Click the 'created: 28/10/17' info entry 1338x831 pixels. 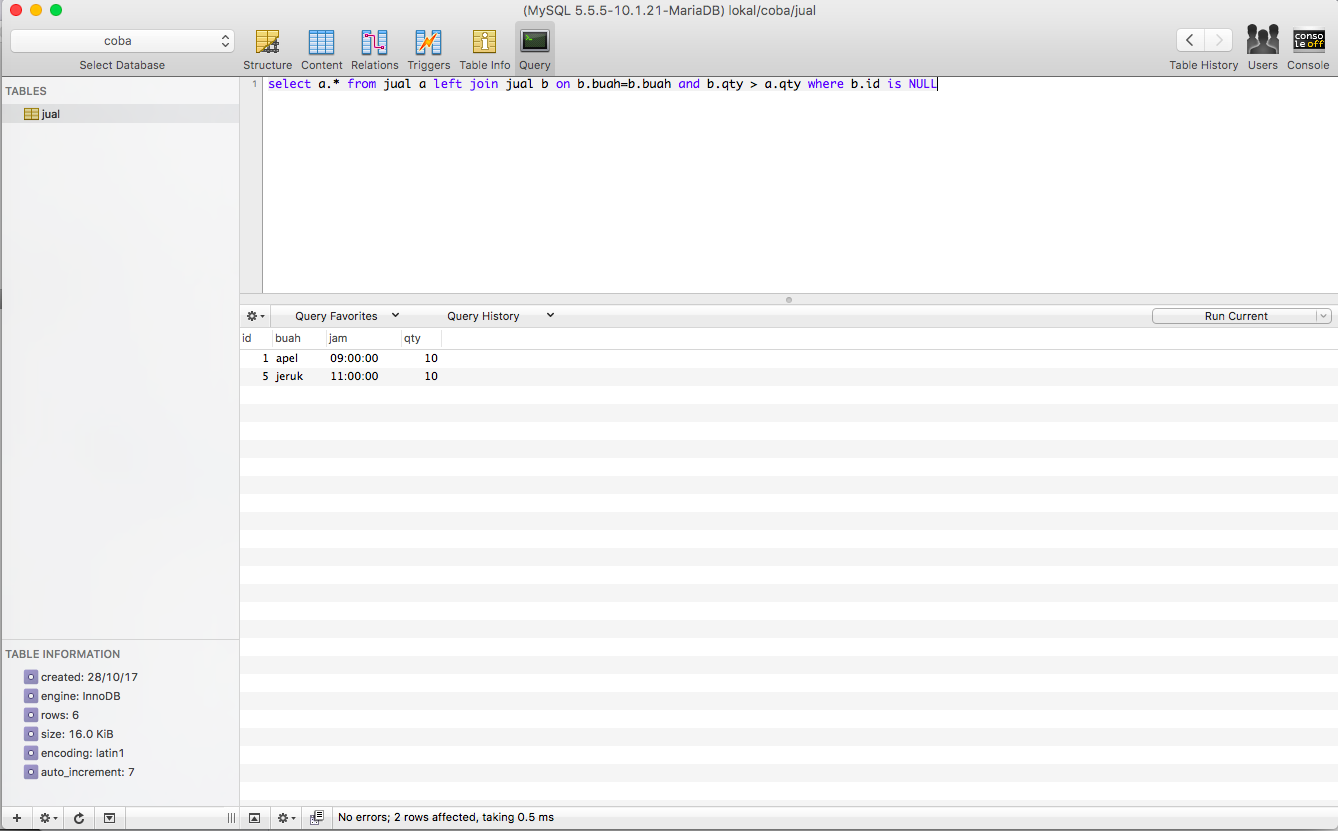(x=89, y=677)
